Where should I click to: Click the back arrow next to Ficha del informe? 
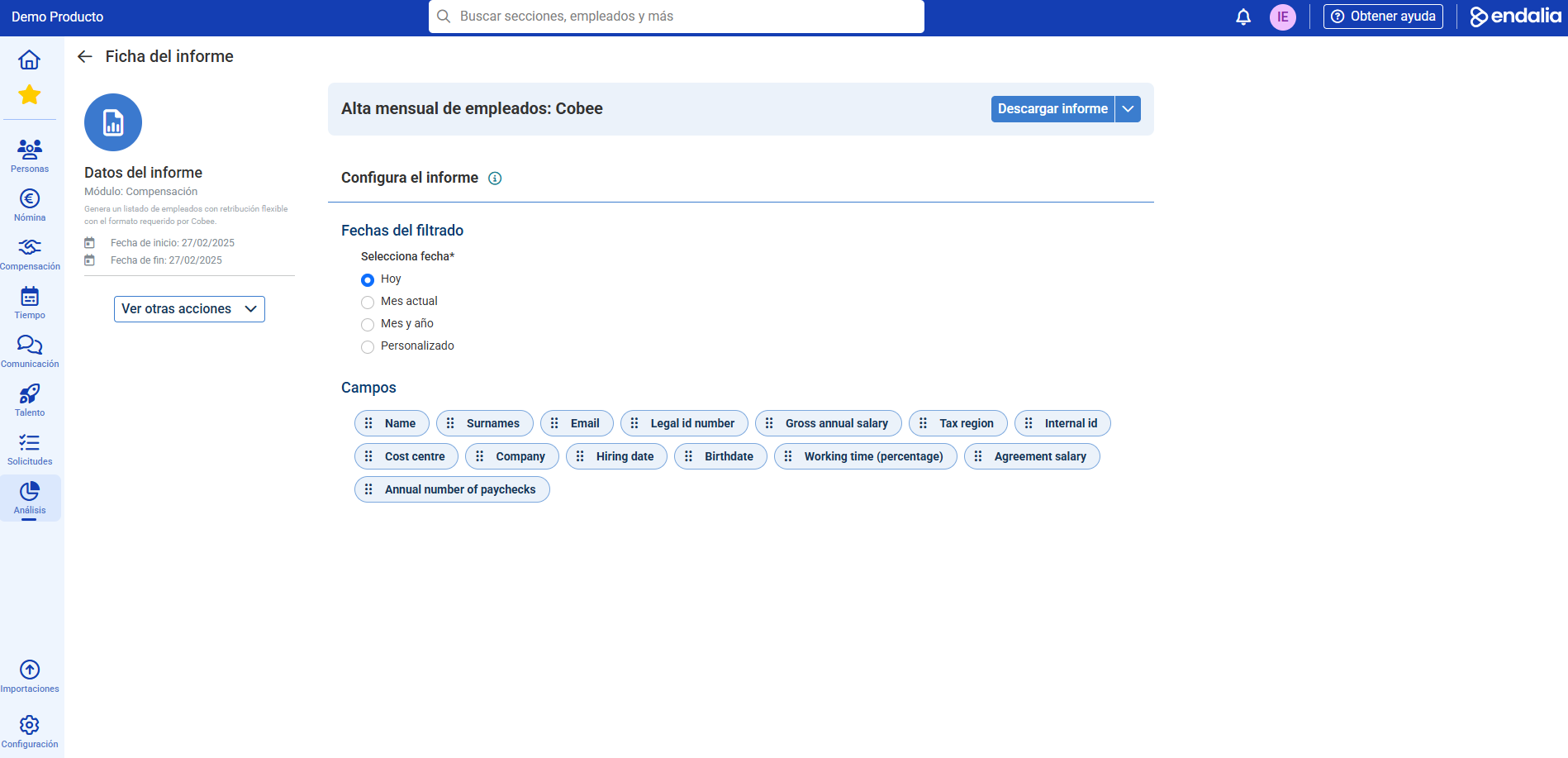(84, 56)
